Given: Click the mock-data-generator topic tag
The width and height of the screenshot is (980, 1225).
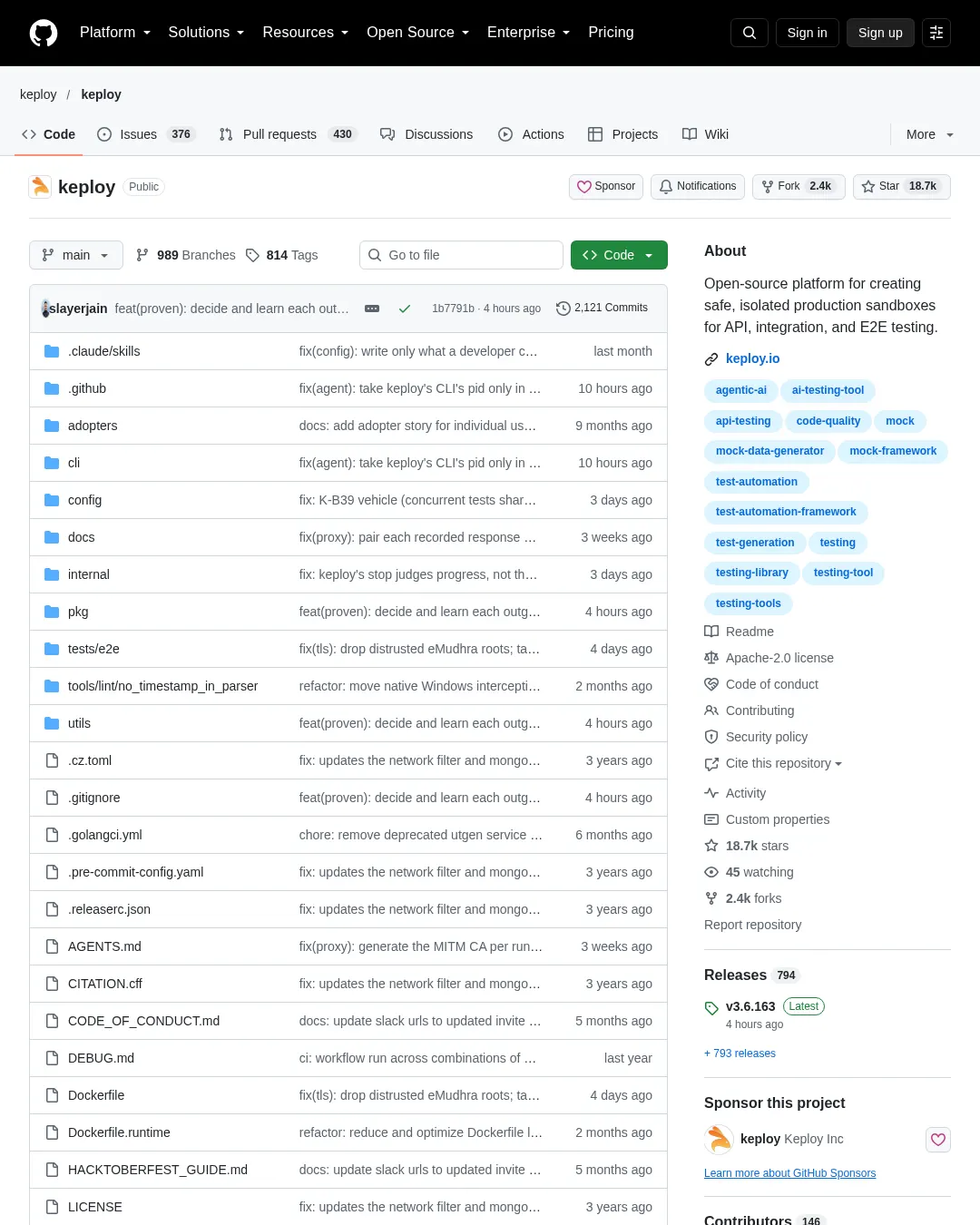Looking at the screenshot, I should pos(769,451).
